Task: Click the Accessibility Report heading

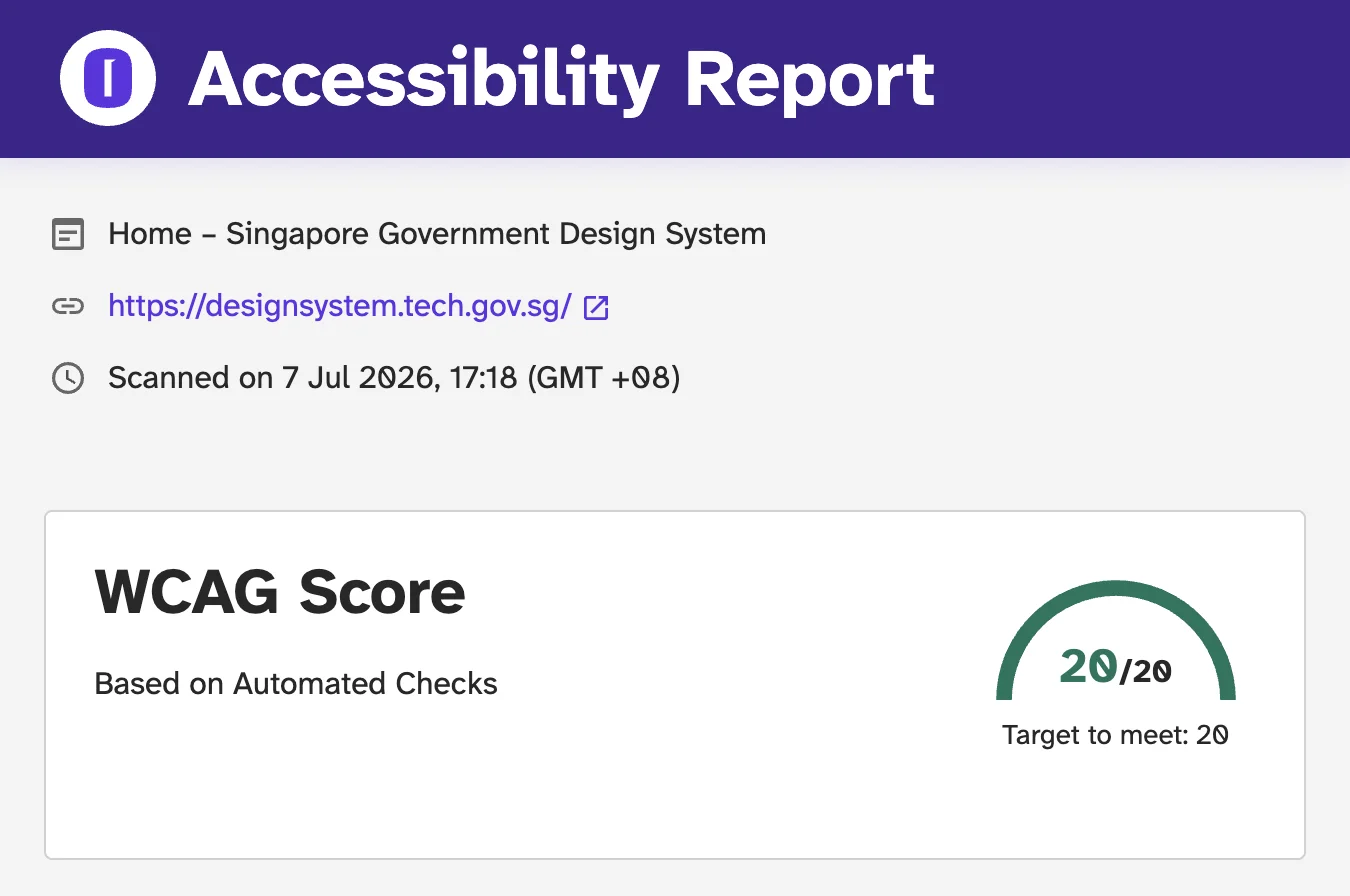Action: [562, 78]
